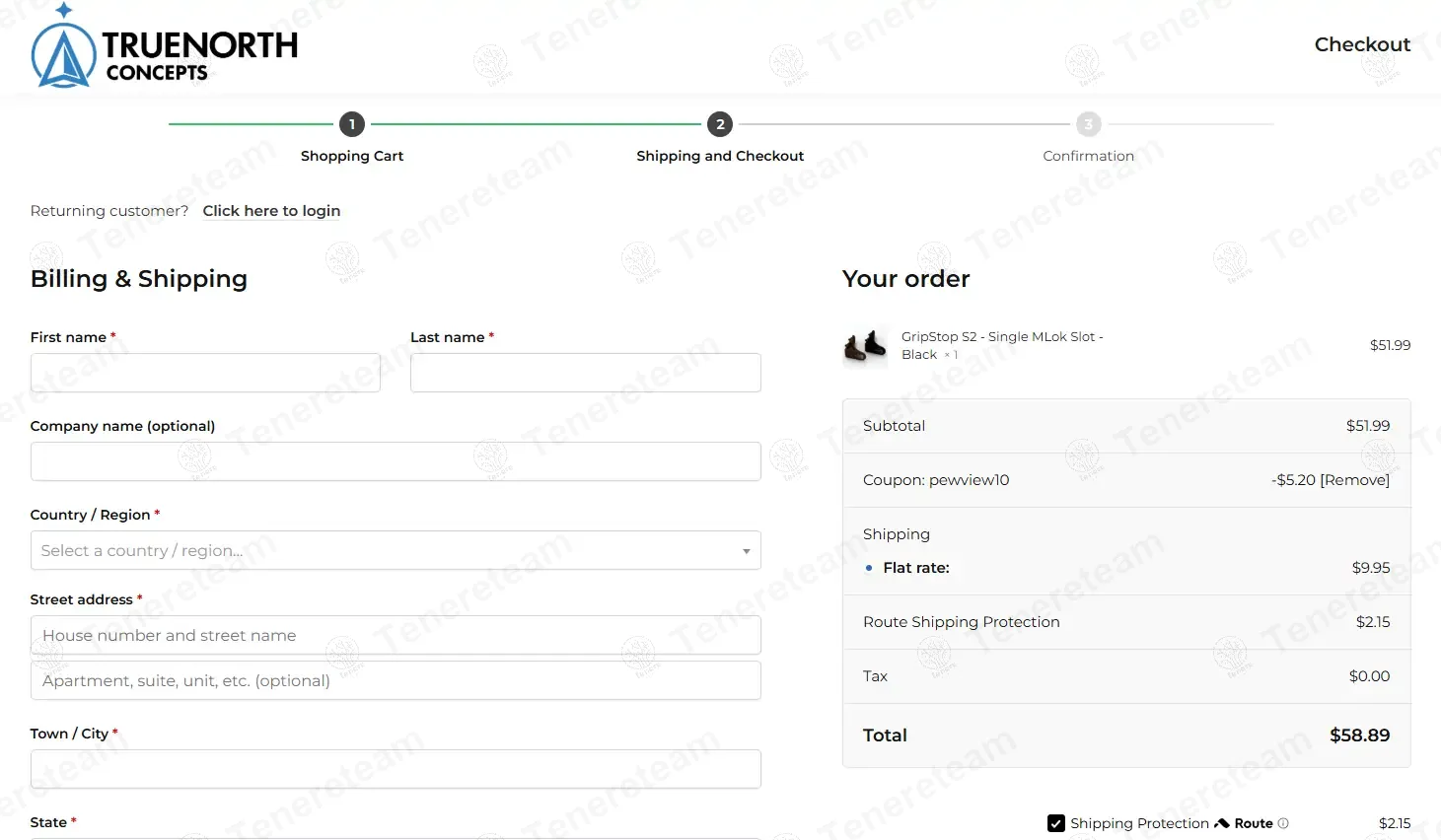The height and width of the screenshot is (840, 1441).
Task: Go to the Shopping Cart step label
Action: point(352,156)
